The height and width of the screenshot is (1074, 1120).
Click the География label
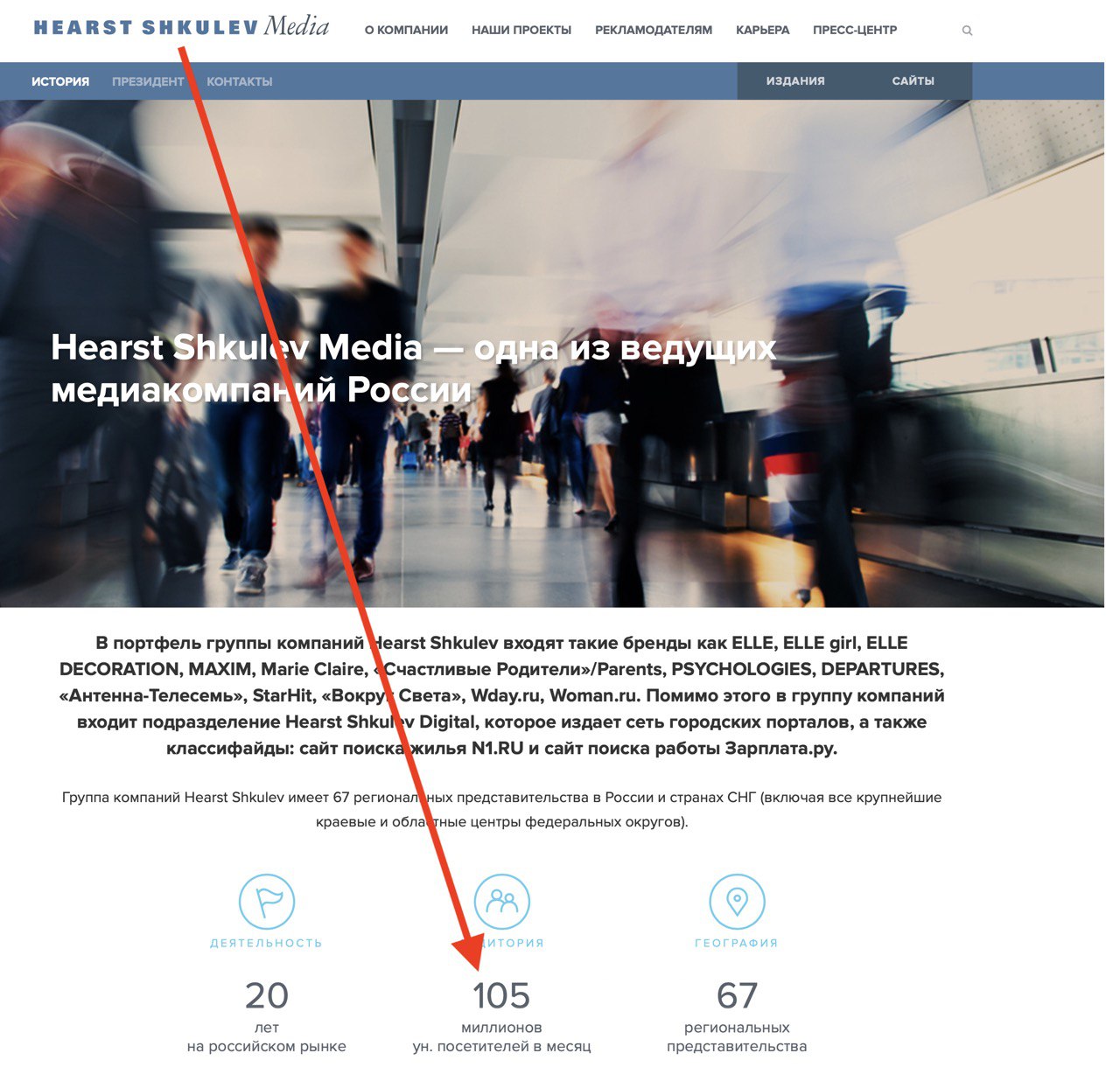tap(737, 943)
